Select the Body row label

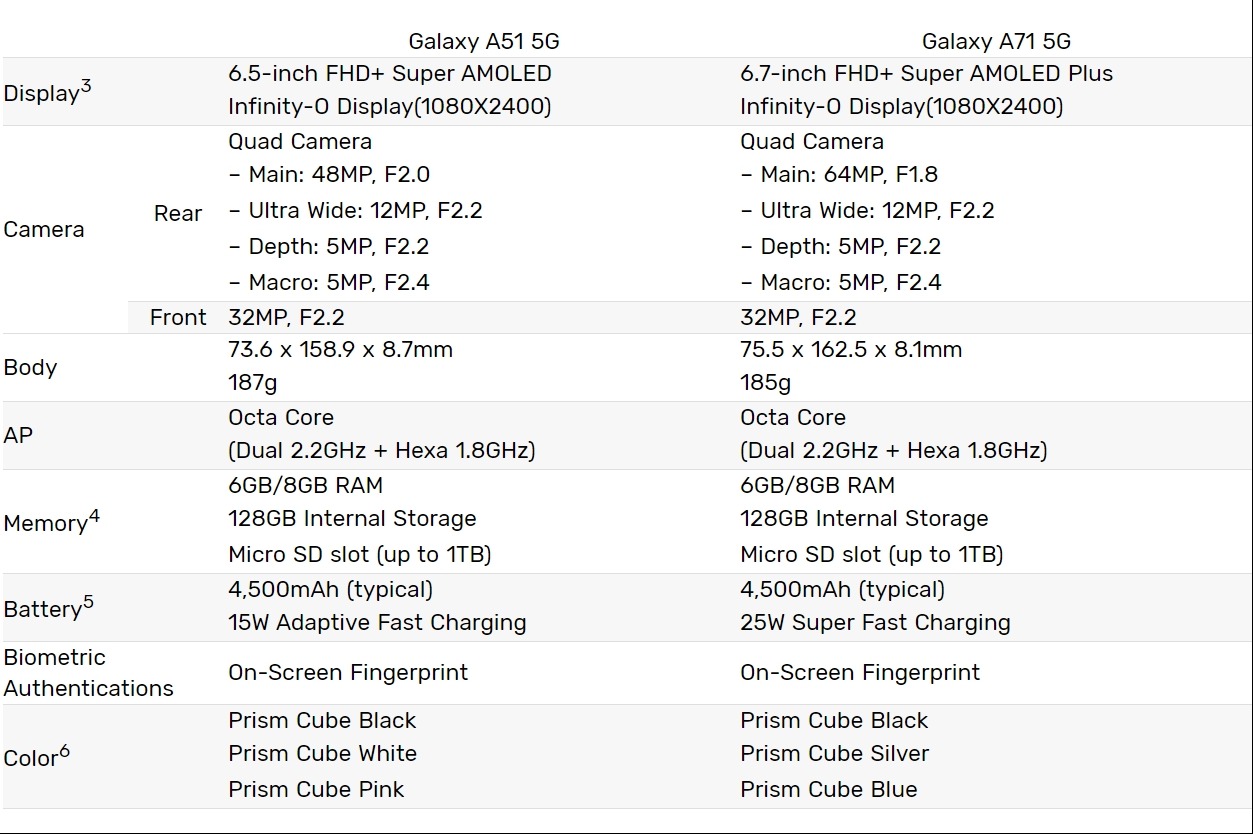(x=31, y=367)
